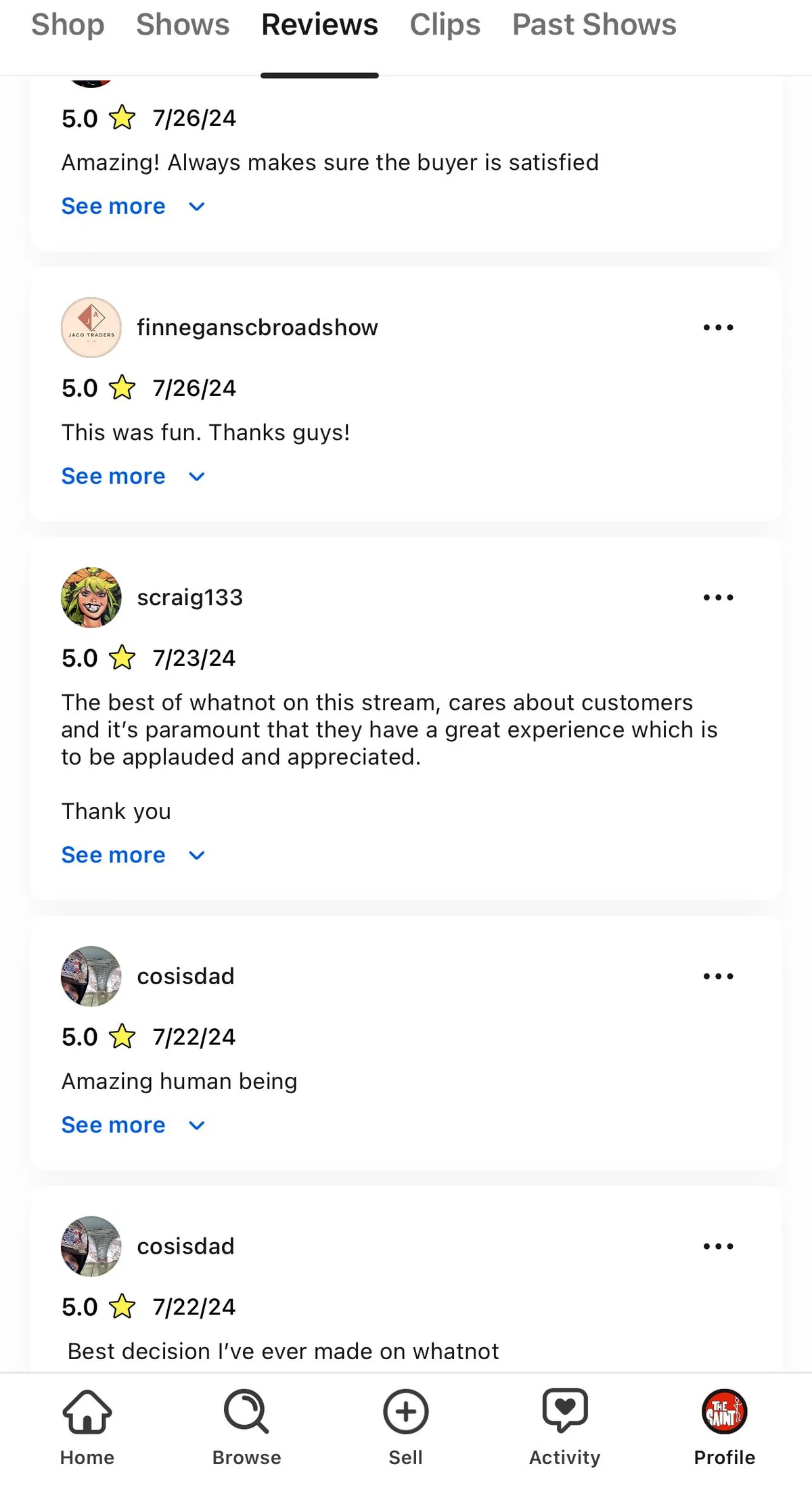
Task: Open the Home tab icon
Action: pos(87,1412)
